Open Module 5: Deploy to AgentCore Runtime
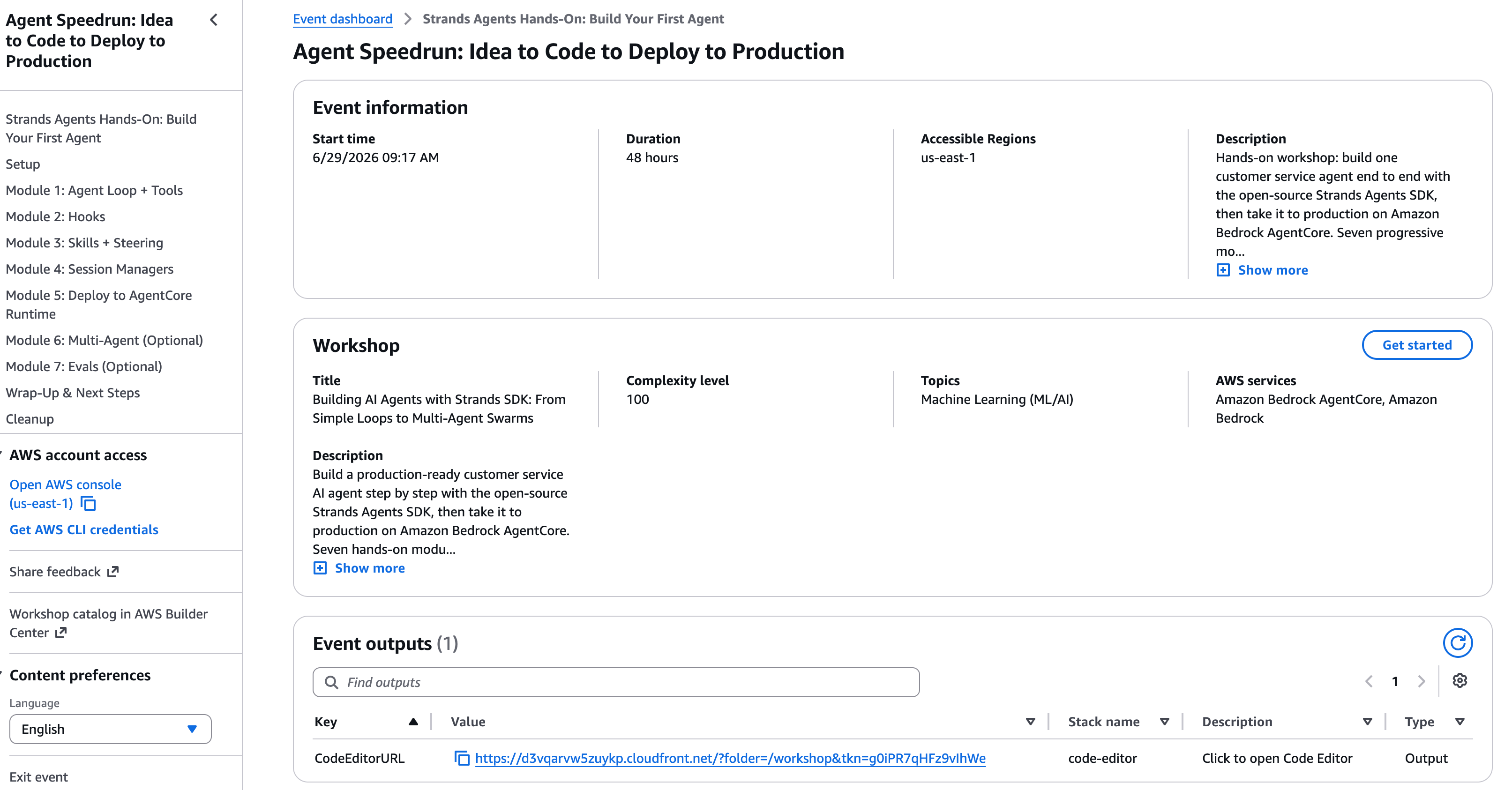Screen dimensions: 1512x790 coord(98,305)
